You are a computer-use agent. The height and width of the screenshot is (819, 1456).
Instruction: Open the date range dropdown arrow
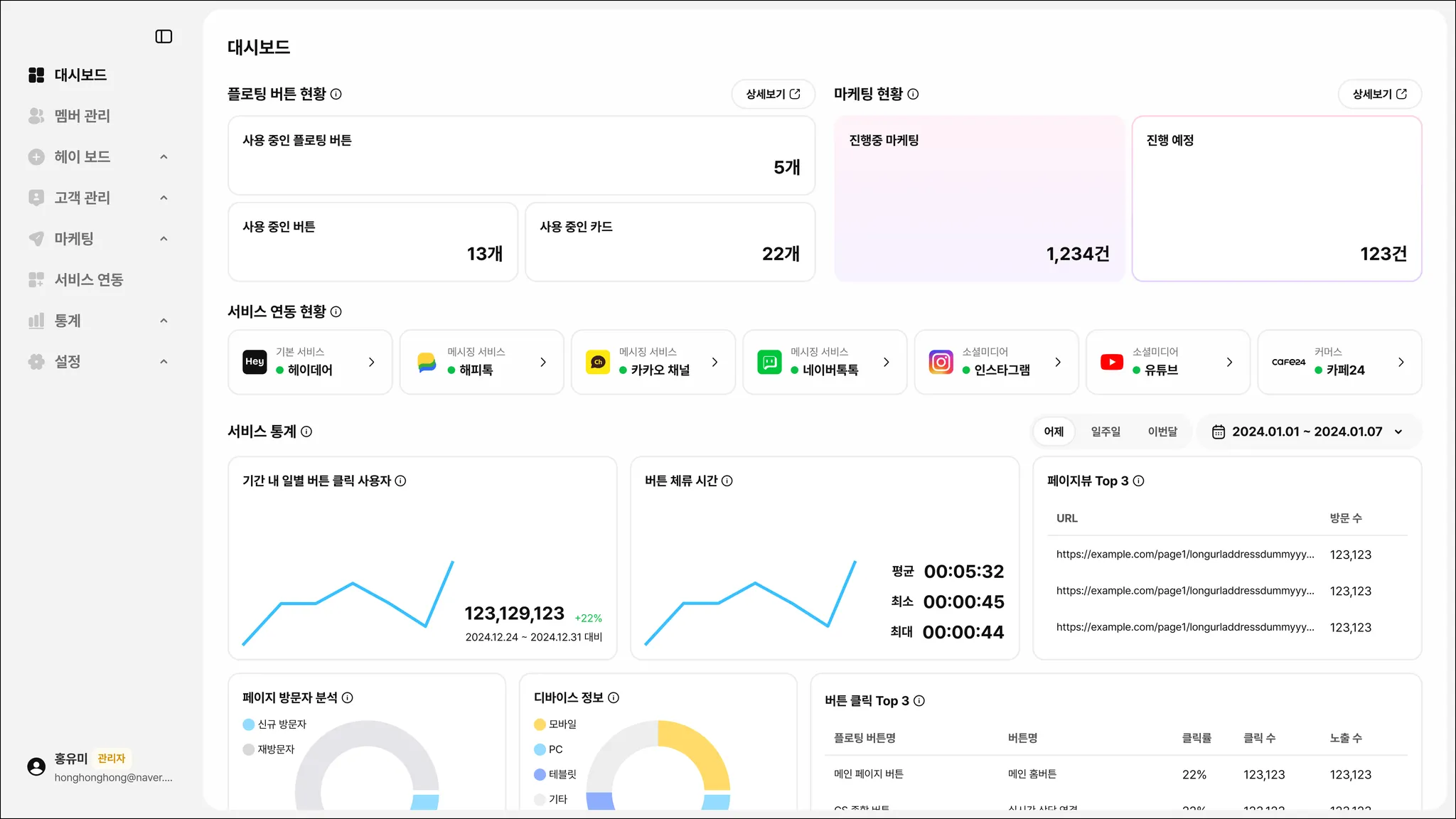point(1398,432)
